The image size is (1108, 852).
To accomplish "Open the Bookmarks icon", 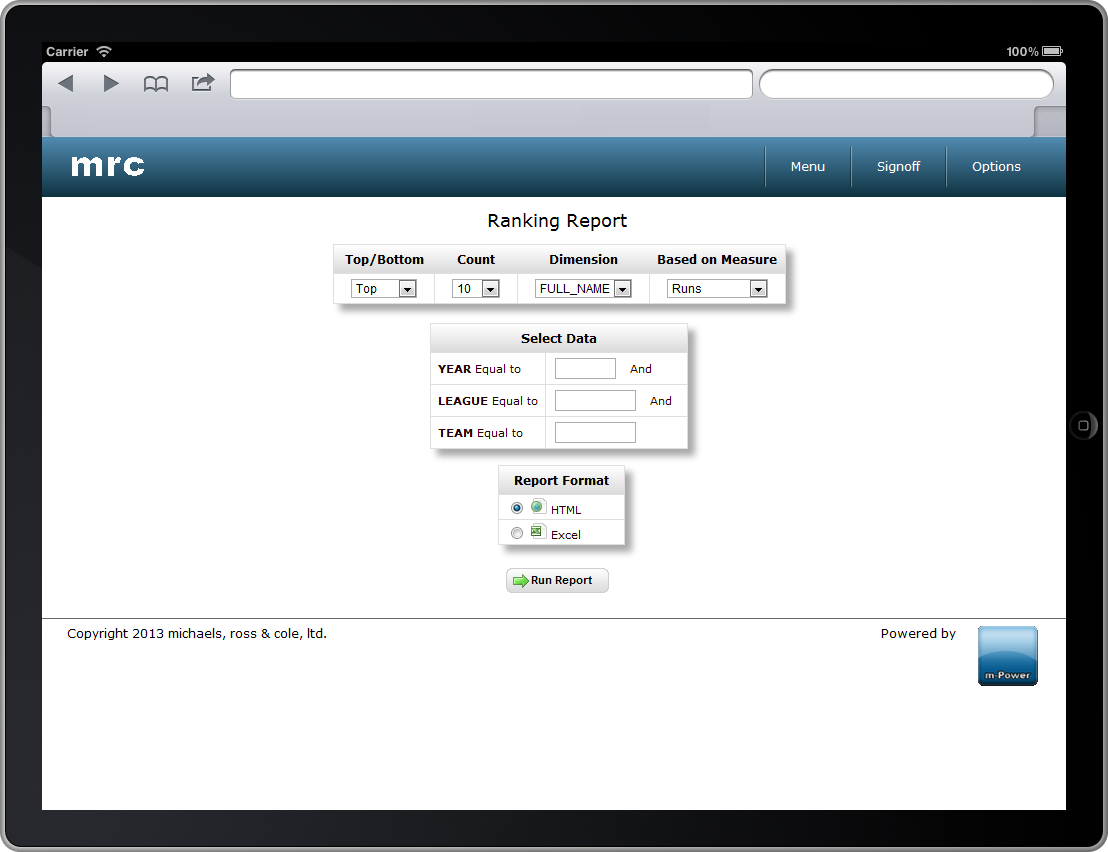I will (x=156, y=84).
